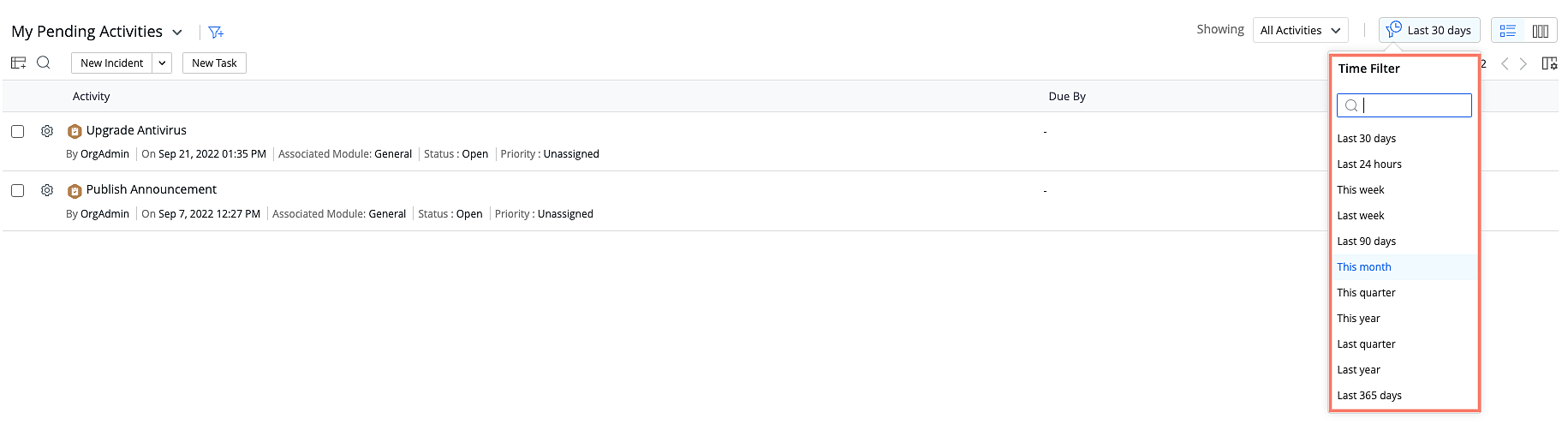Click the New Task button
Screen dimensions: 1568x436
214,63
